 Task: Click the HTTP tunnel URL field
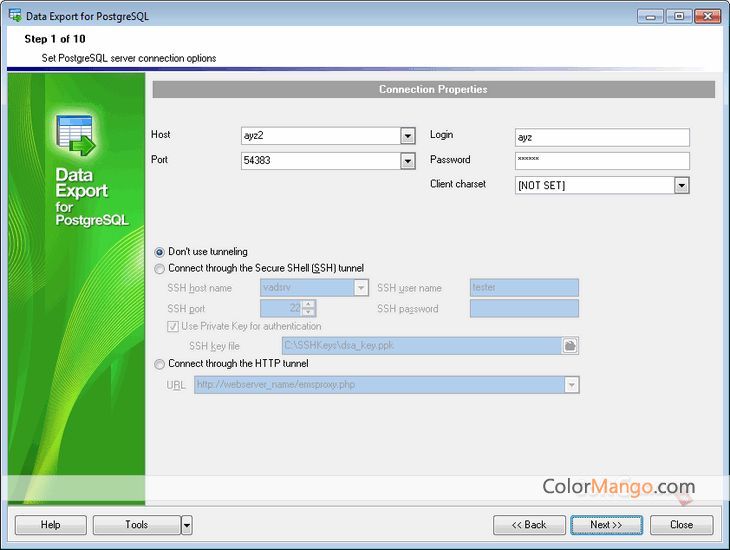(x=379, y=385)
